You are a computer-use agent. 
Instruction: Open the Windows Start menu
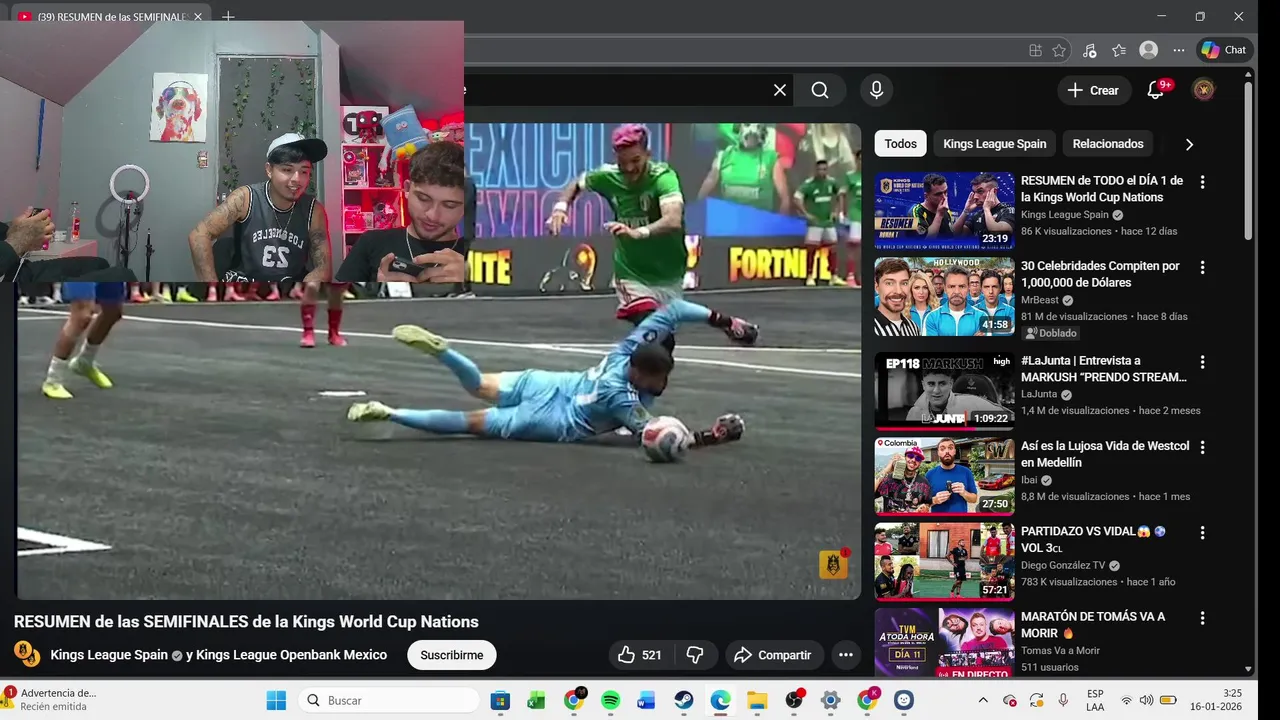(x=276, y=700)
